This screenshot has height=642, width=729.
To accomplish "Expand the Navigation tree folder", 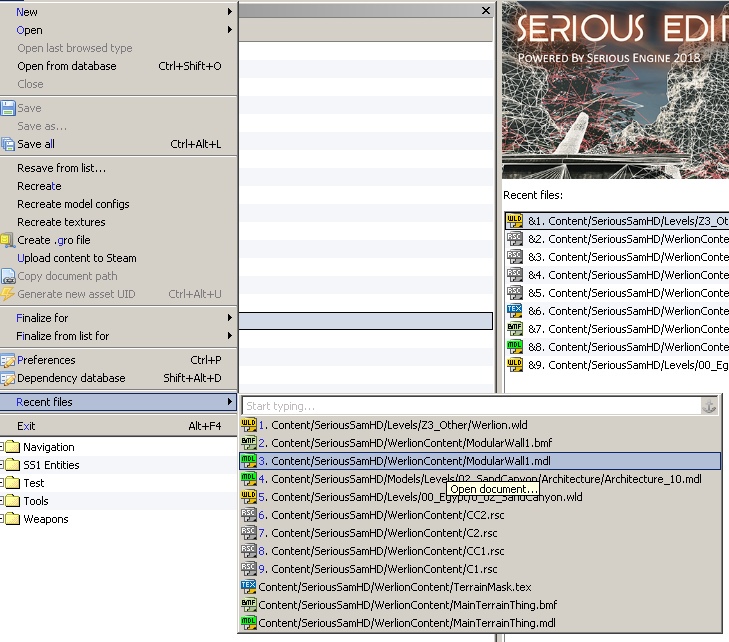I will [x=2, y=447].
